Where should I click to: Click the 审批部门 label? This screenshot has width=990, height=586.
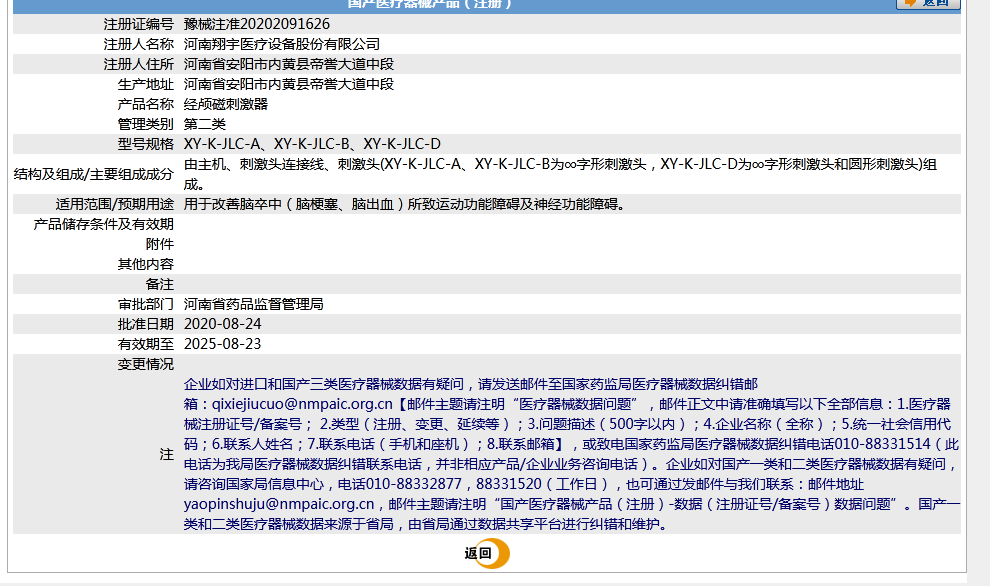point(145,304)
